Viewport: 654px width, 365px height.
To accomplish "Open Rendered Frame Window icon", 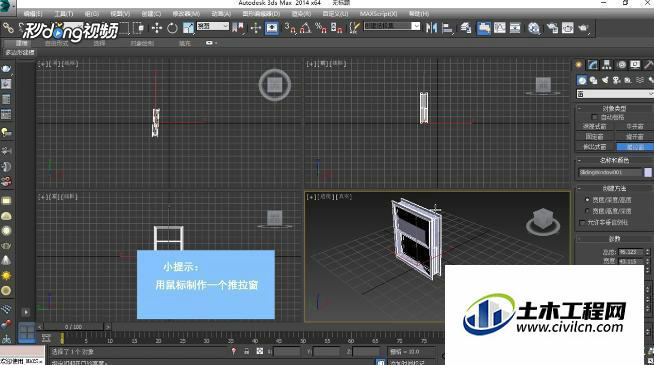I will (x=567, y=28).
